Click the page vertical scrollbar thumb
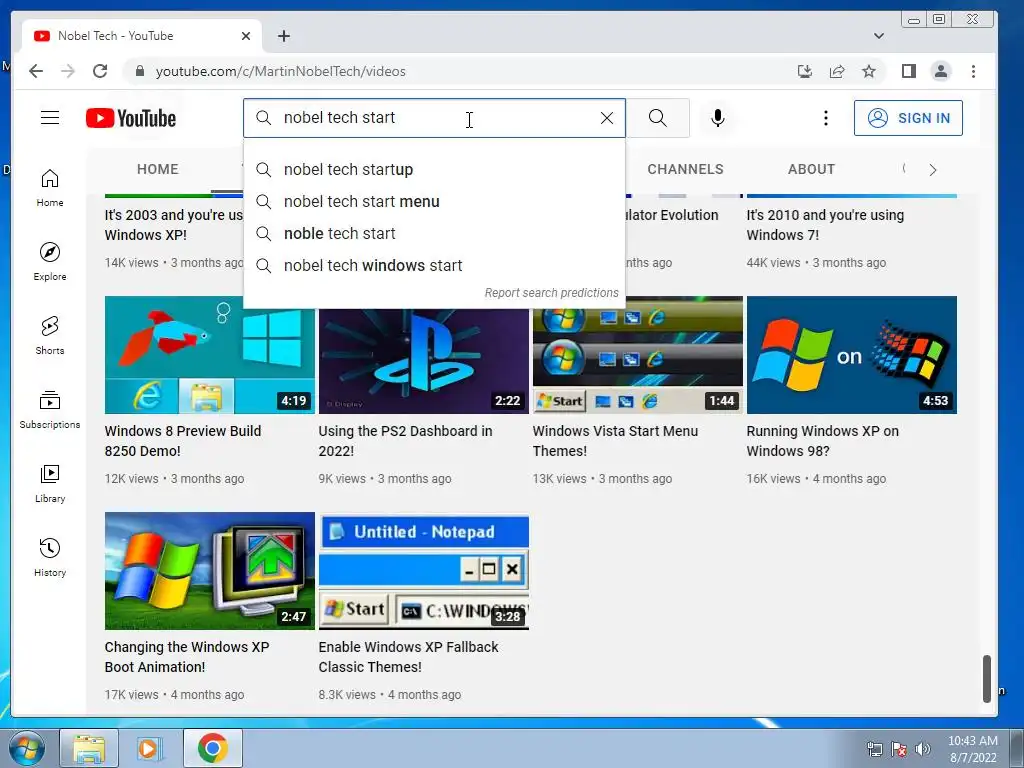 click(987, 679)
